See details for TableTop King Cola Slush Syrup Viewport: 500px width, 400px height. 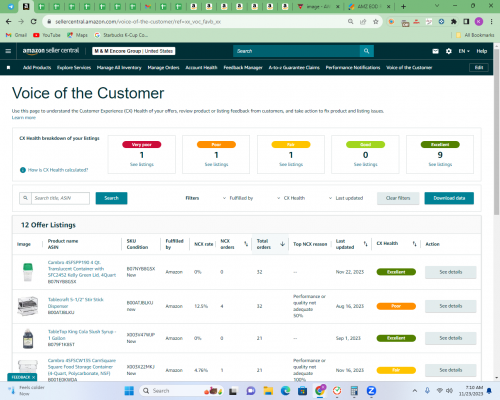(x=451, y=338)
